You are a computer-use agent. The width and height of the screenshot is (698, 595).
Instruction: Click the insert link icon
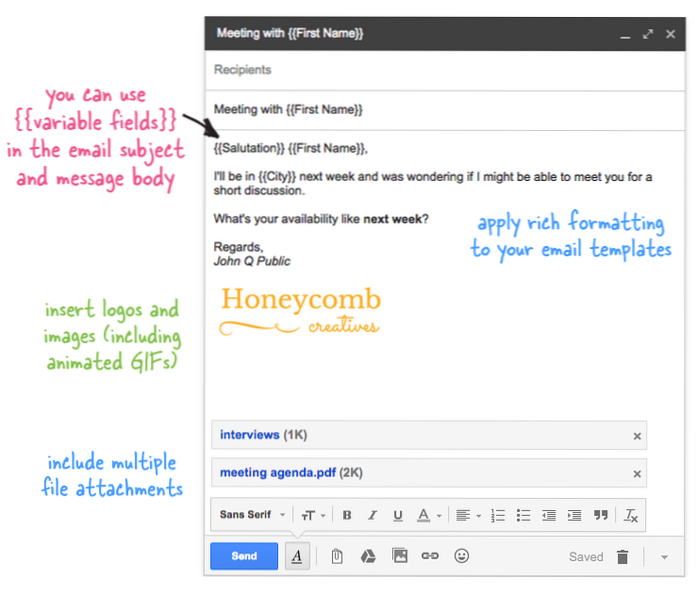pyautogui.click(x=430, y=556)
